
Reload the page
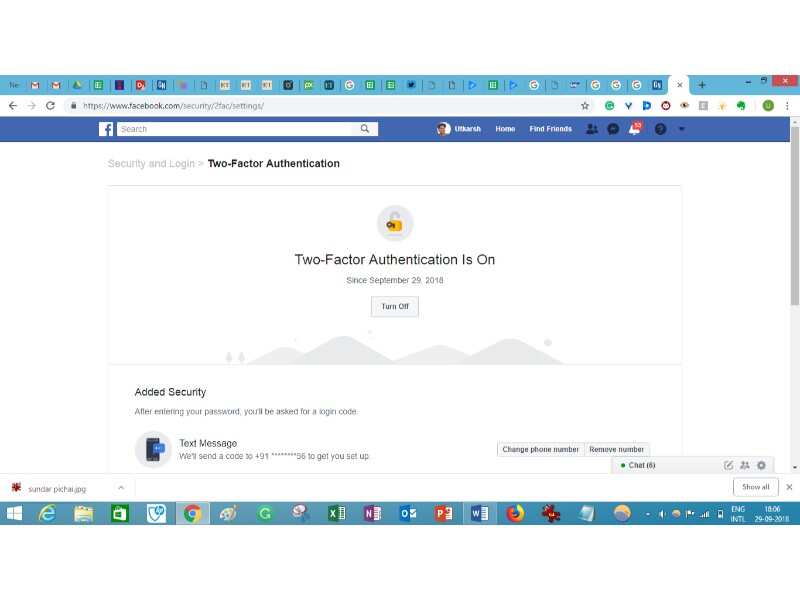click(x=50, y=105)
